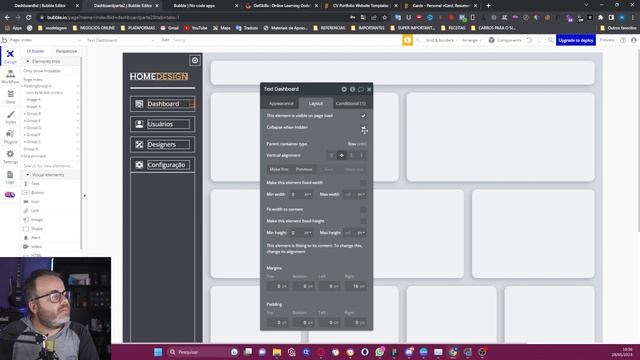This screenshot has width=640, height=360.
Task: Click the yellow issue checker icon
Action: point(407,40)
